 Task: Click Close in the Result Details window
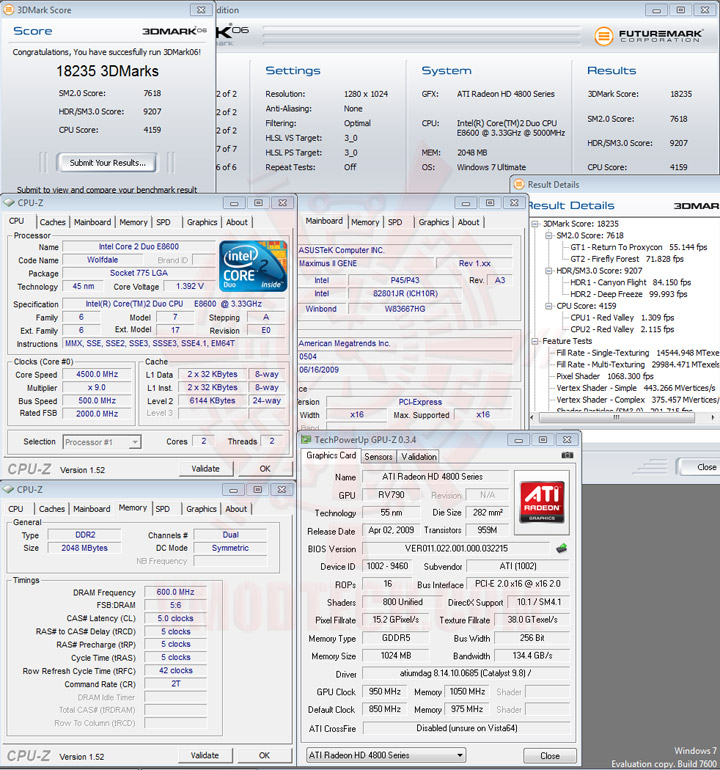pyautogui.click(x=699, y=467)
